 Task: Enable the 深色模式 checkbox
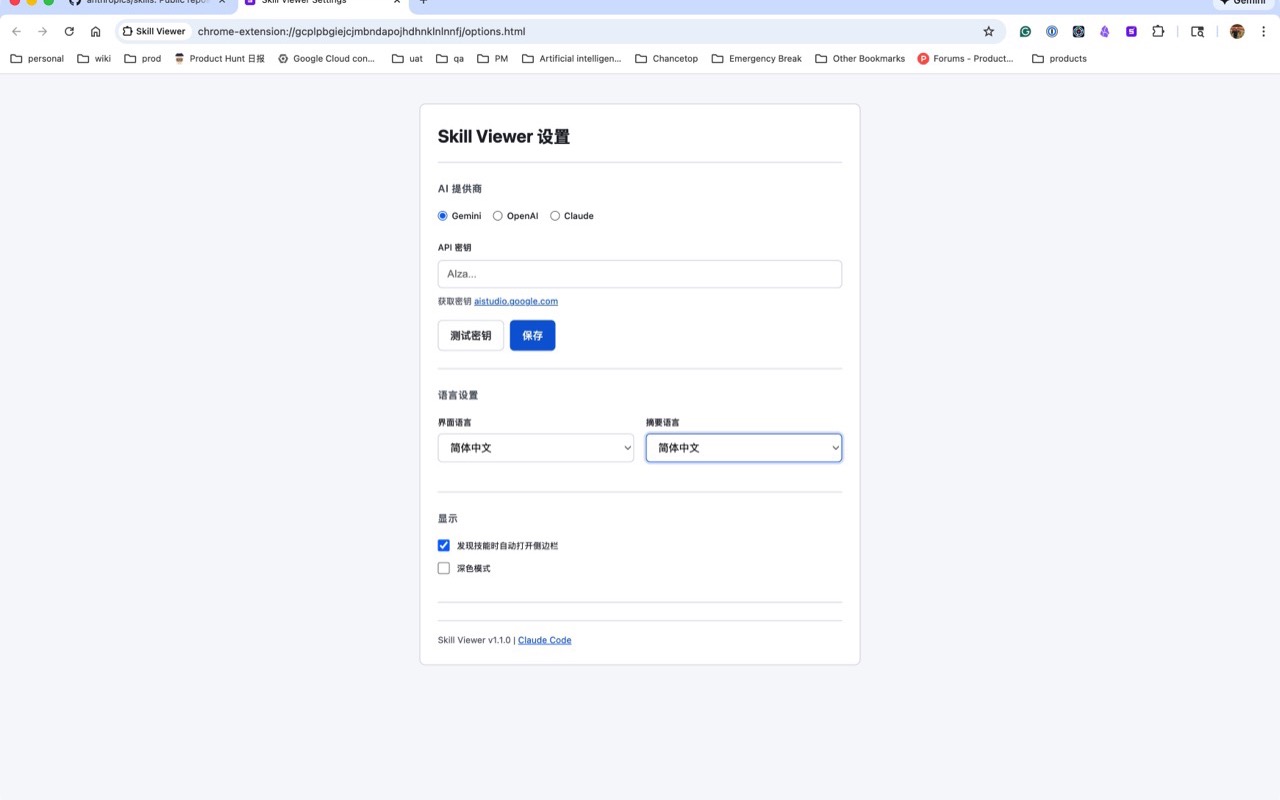pos(443,567)
